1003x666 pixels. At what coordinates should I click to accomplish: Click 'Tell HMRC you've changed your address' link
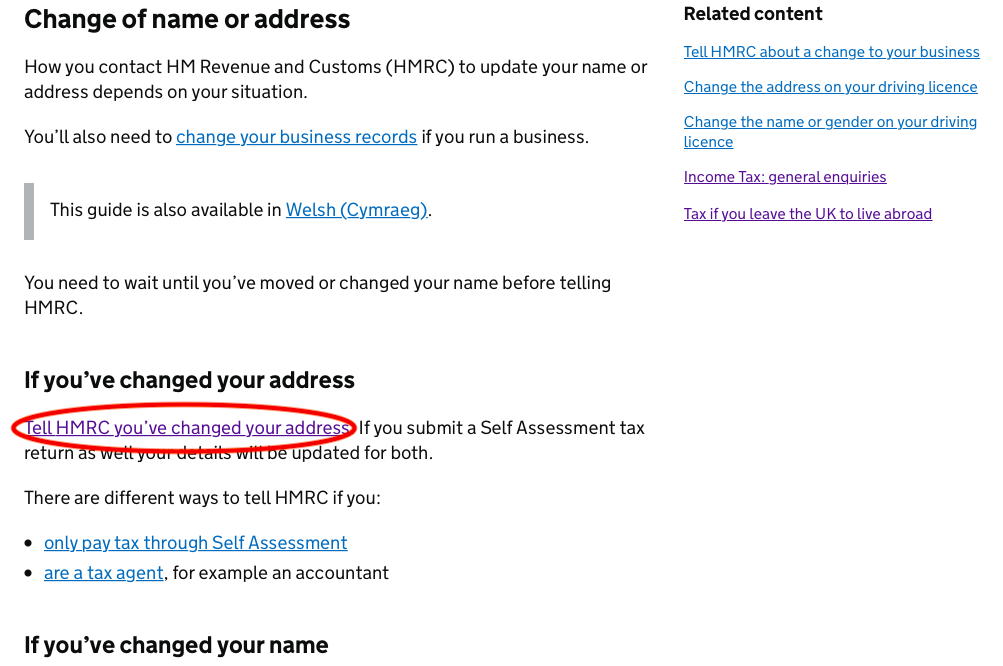(187, 427)
